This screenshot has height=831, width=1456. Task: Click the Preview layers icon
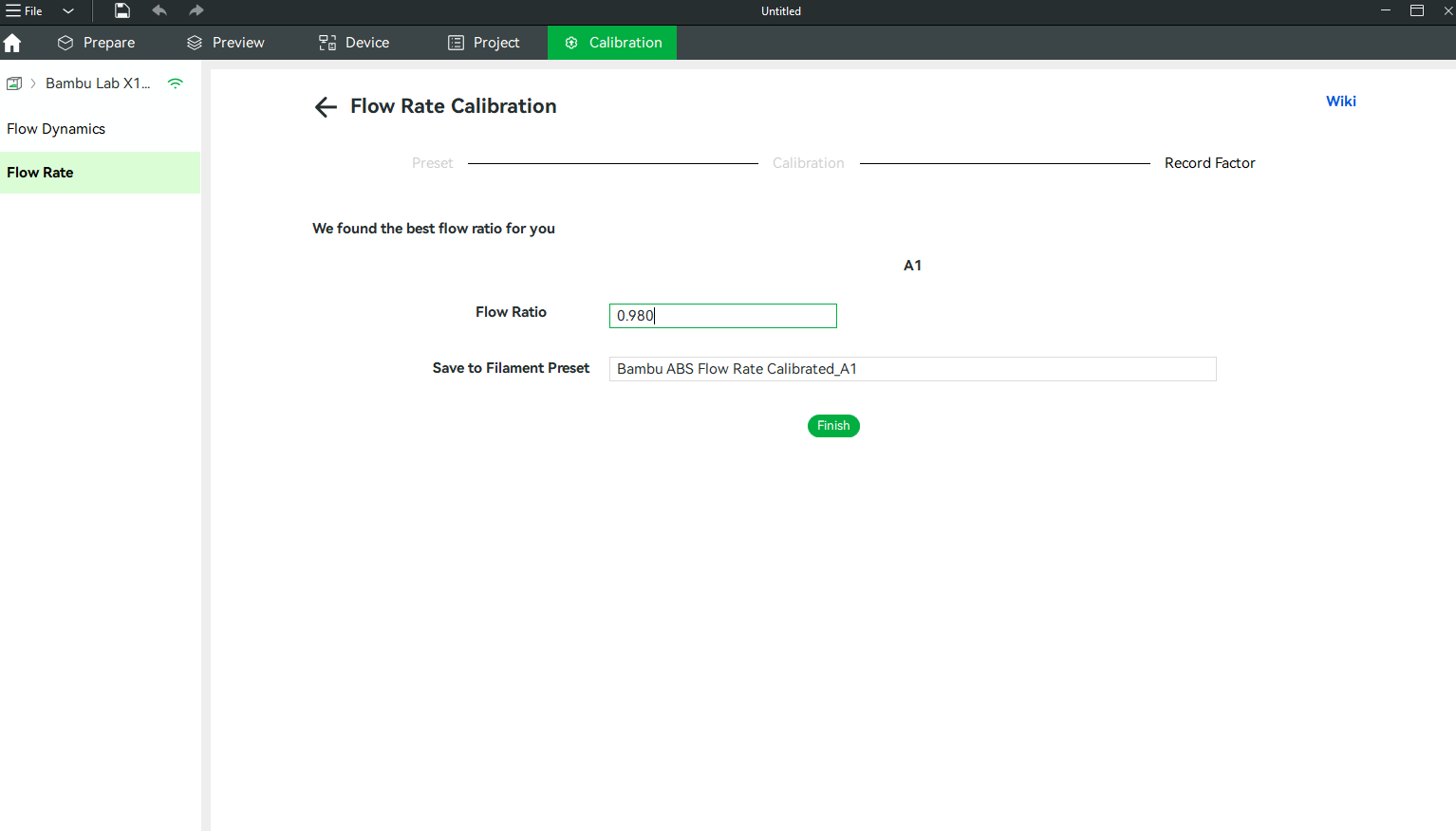click(194, 43)
